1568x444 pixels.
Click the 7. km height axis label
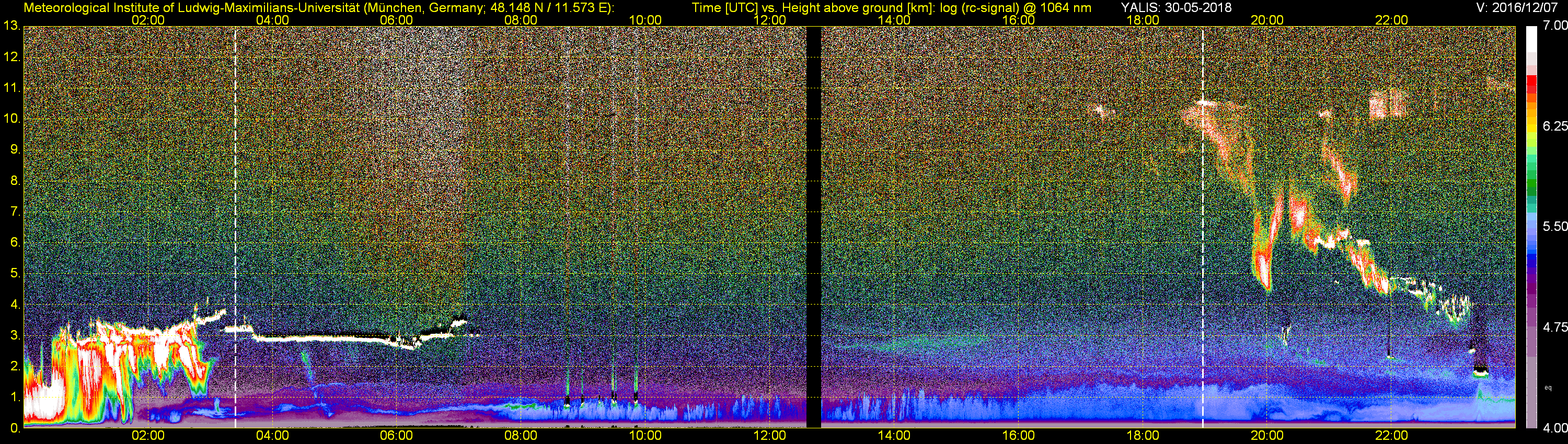click(15, 212)
